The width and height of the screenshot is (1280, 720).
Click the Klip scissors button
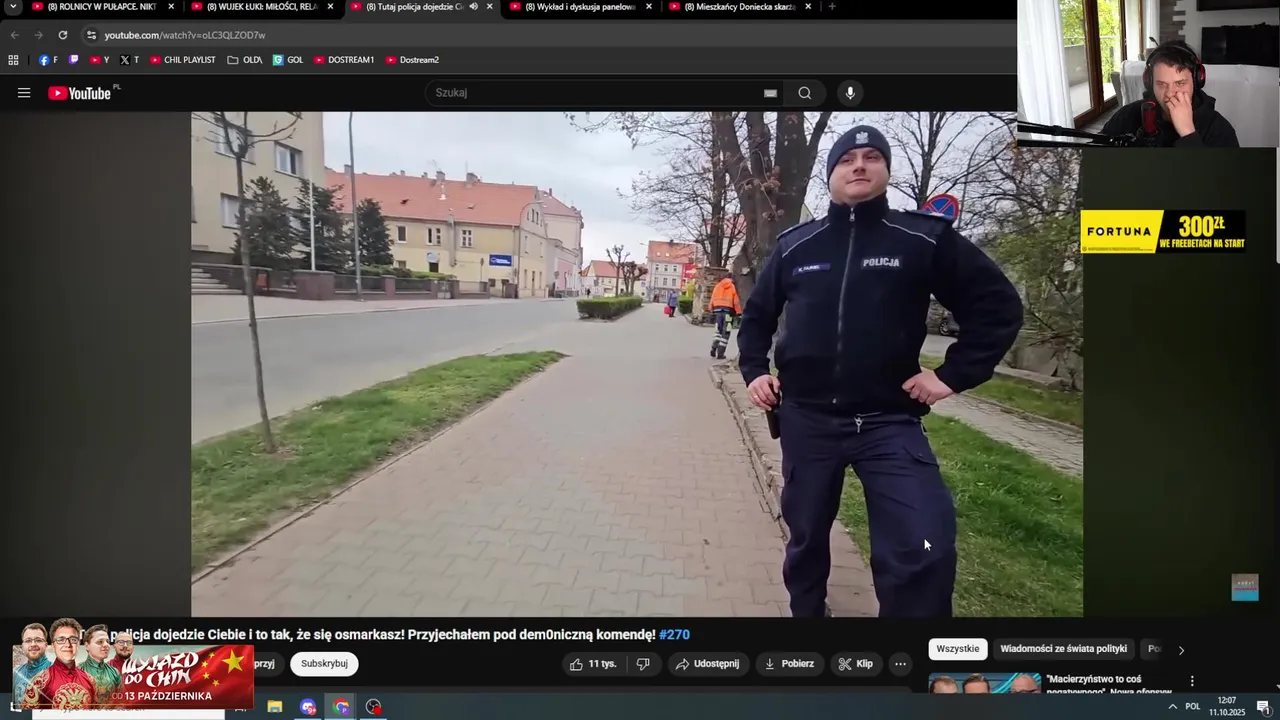pos(856,664)
